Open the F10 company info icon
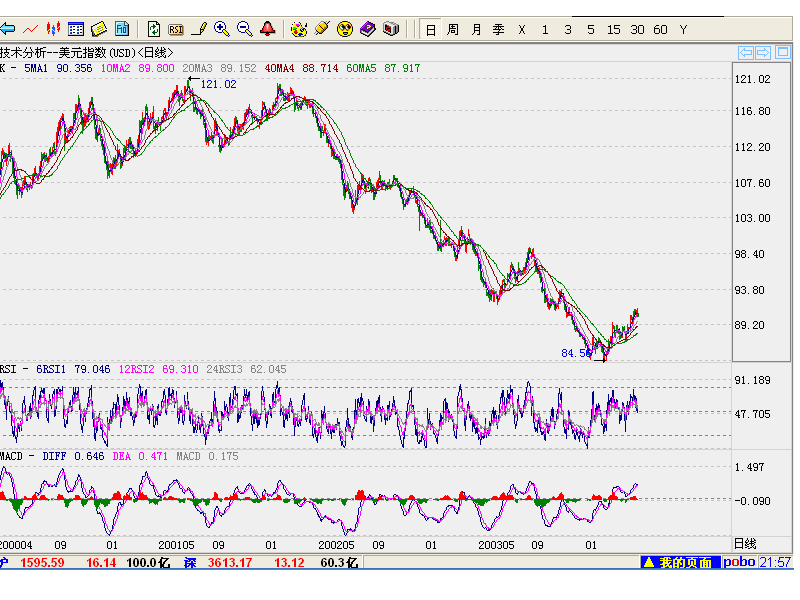800x600 pixels. 122,29
